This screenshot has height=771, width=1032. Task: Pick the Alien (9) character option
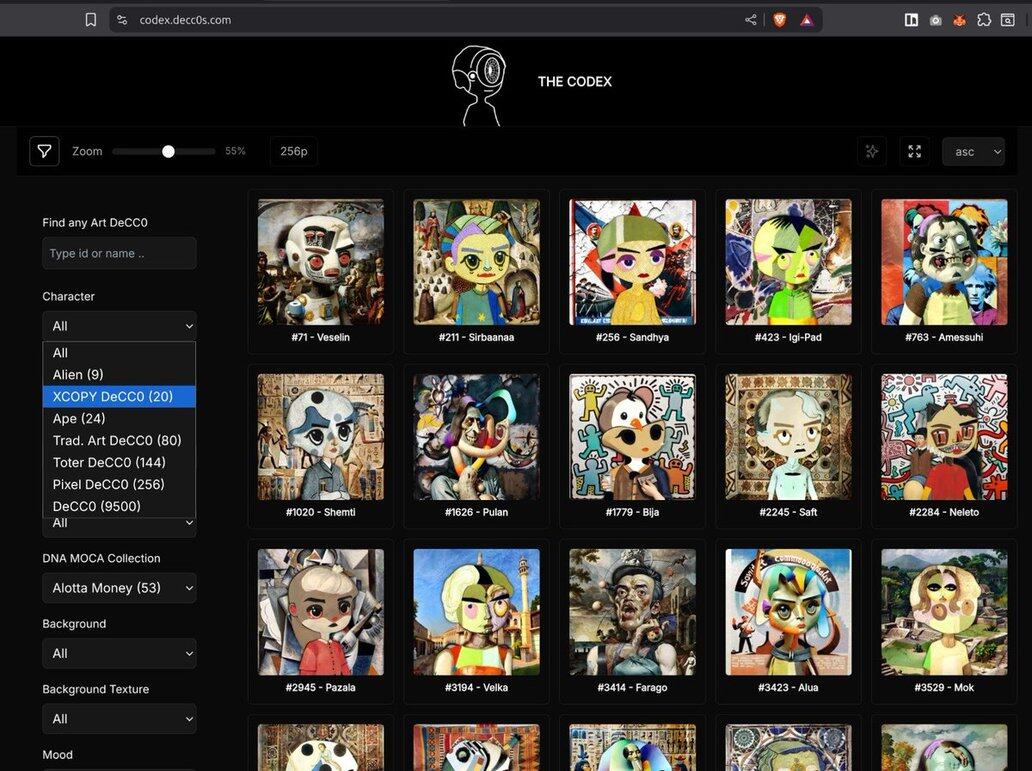(x=78, y=375)
